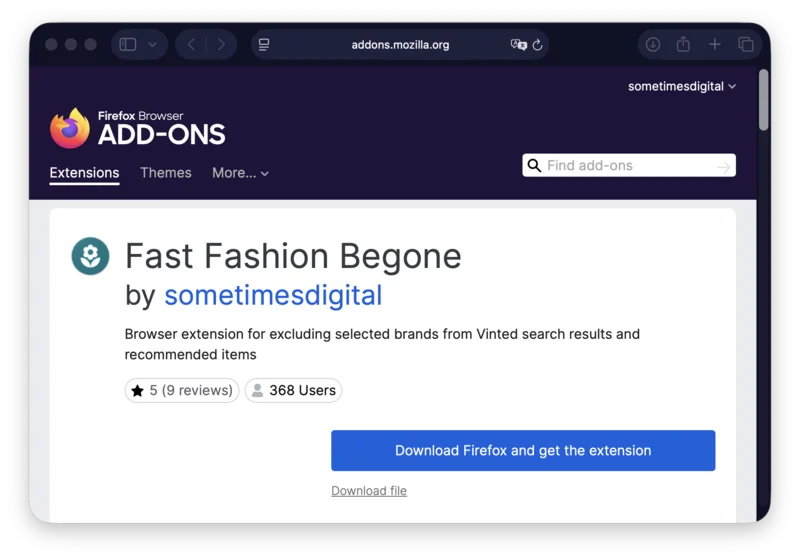Image resolution: width=800 pixels, height=559 pixels.
Task: Click the 368 Users badge
Action: pos(293,390)
